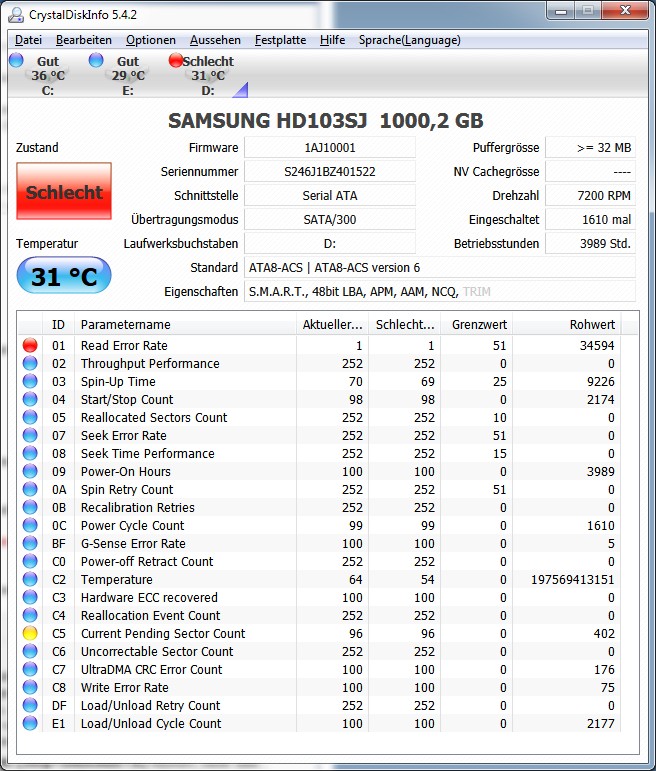Click status icon of Spin-Up Time row

(30, 381)
